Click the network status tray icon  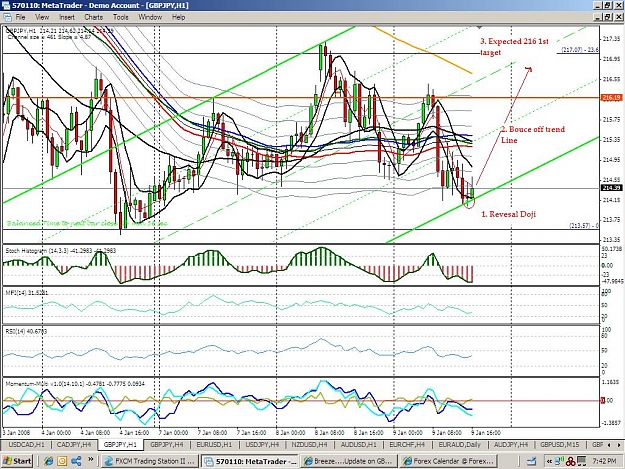560,461
